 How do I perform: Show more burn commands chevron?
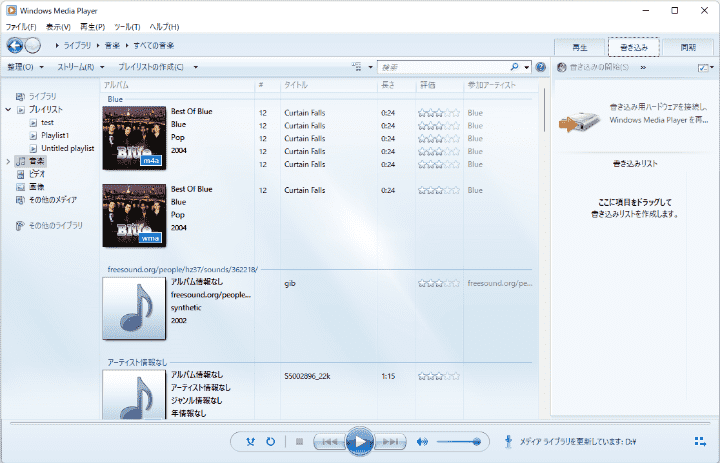643,68
